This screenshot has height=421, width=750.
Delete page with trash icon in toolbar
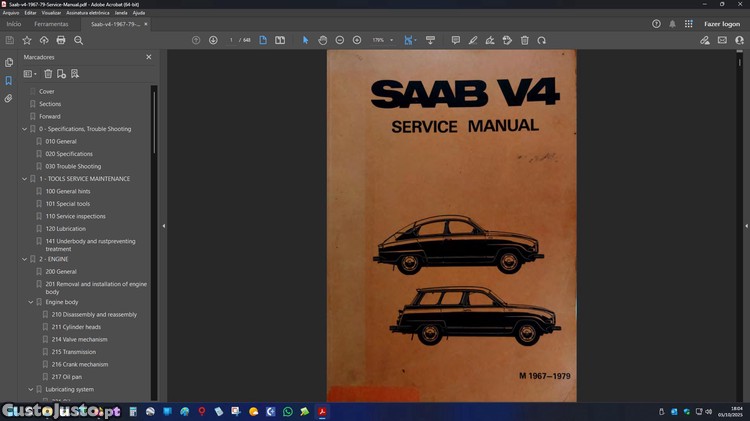(x=524, y=40)
